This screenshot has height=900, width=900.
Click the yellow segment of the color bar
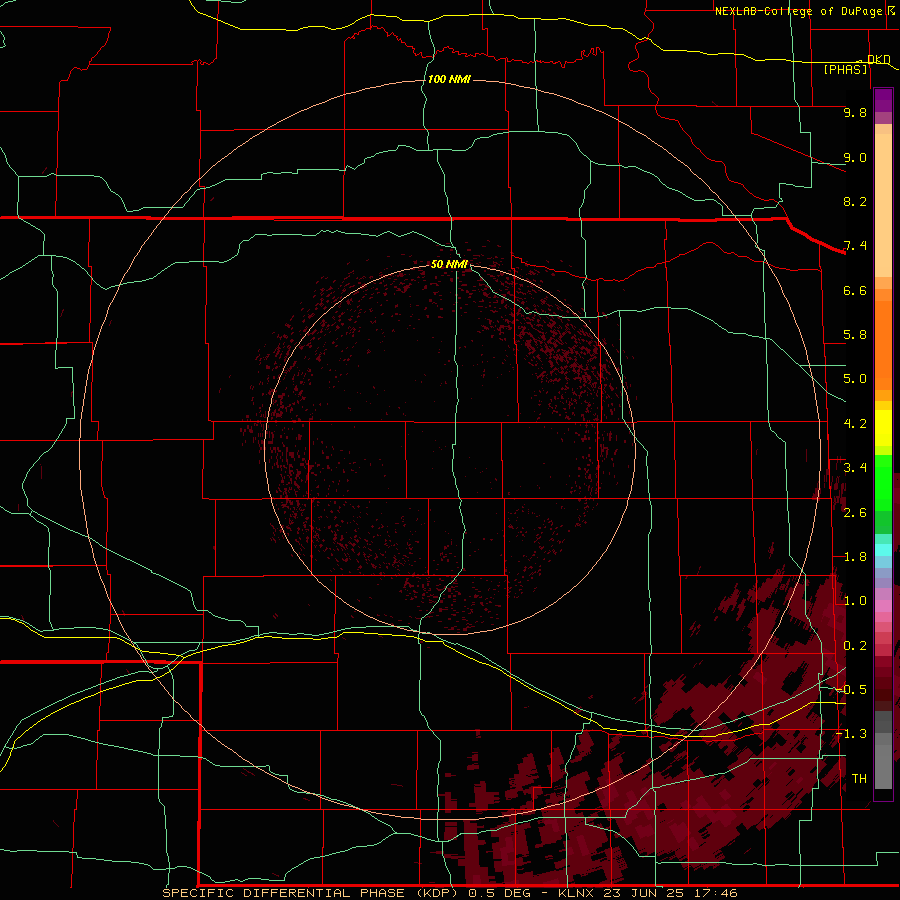[x=883, y=428]
